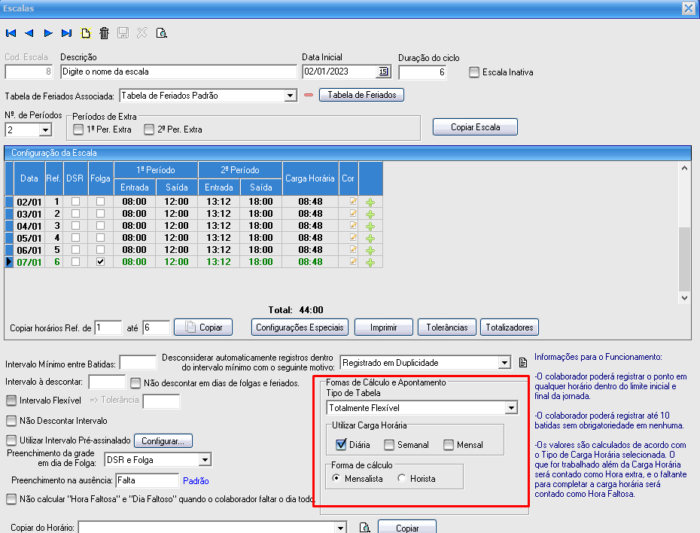
Task: Click green plus icon on row 02/01
Action: tap(371, 202)
